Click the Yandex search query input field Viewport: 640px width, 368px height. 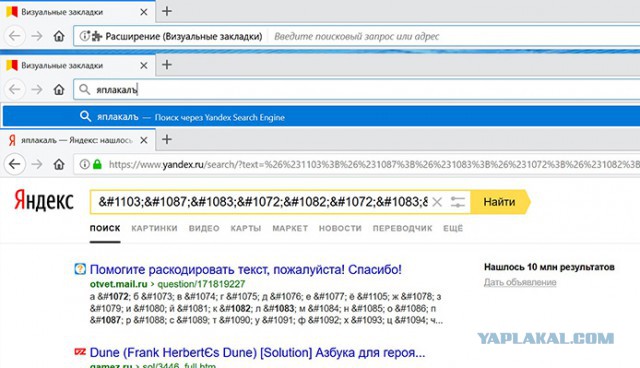click(x=263, y=202)
